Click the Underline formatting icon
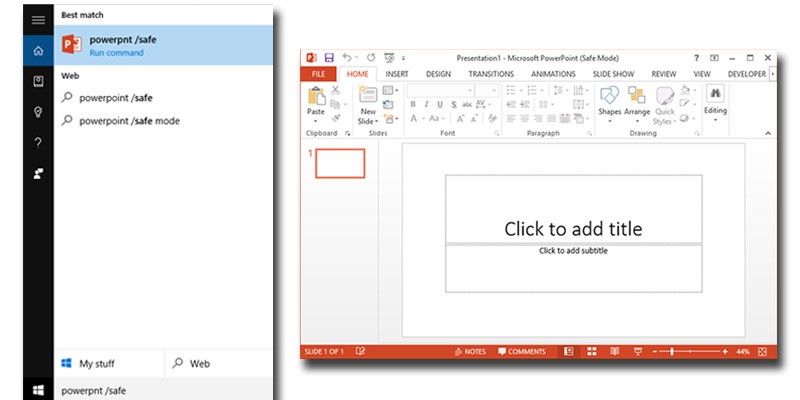 440,105
